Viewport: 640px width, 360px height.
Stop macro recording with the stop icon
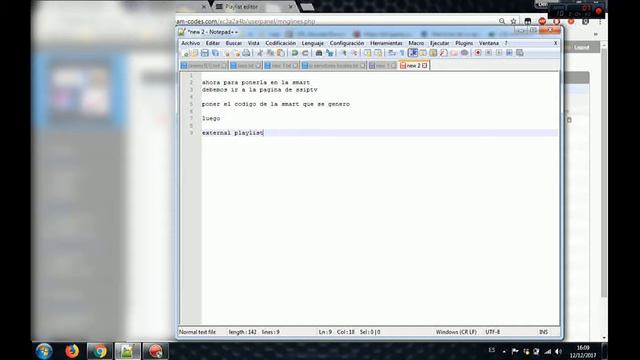pyautogui.click(x=488, y=53)
